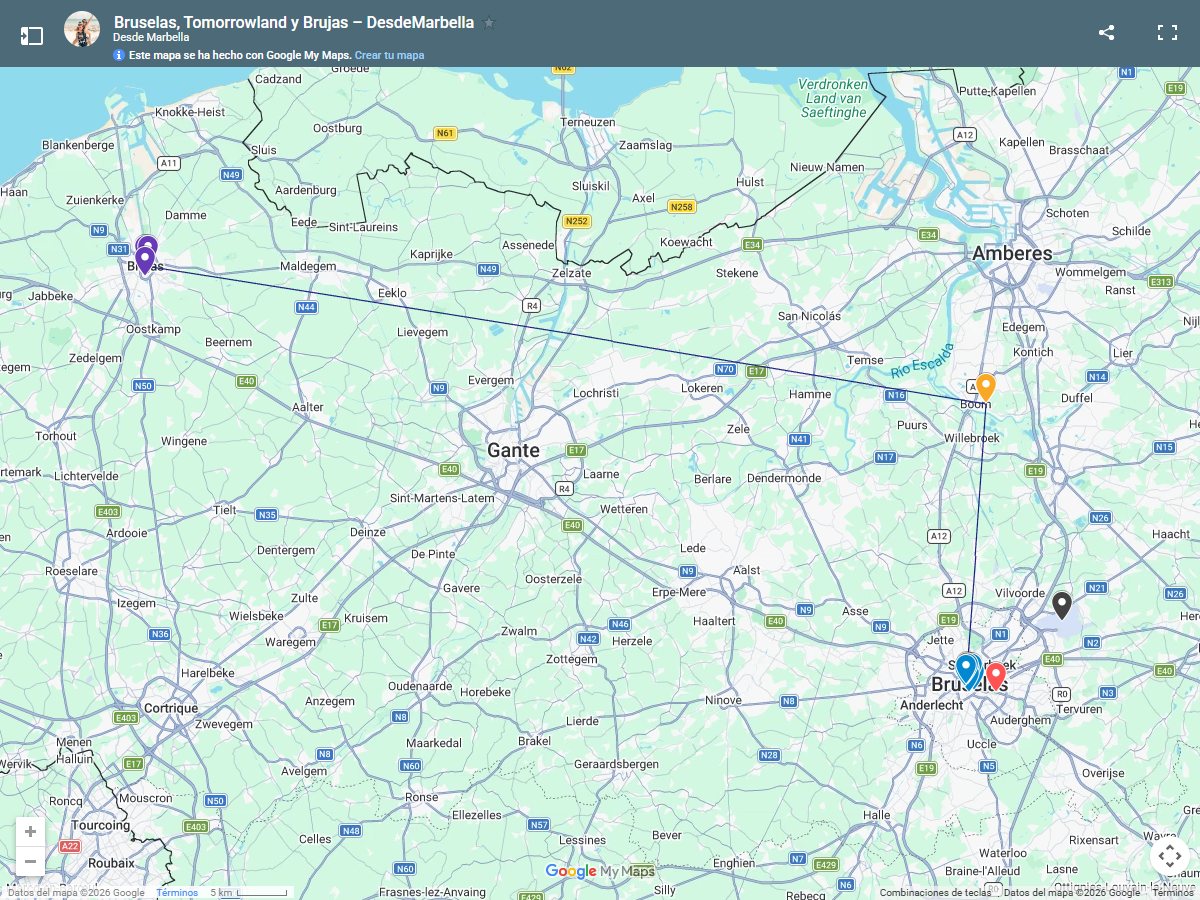Select the red marker in Bruselas
The image size is (1200, 900).
[996, 677]
